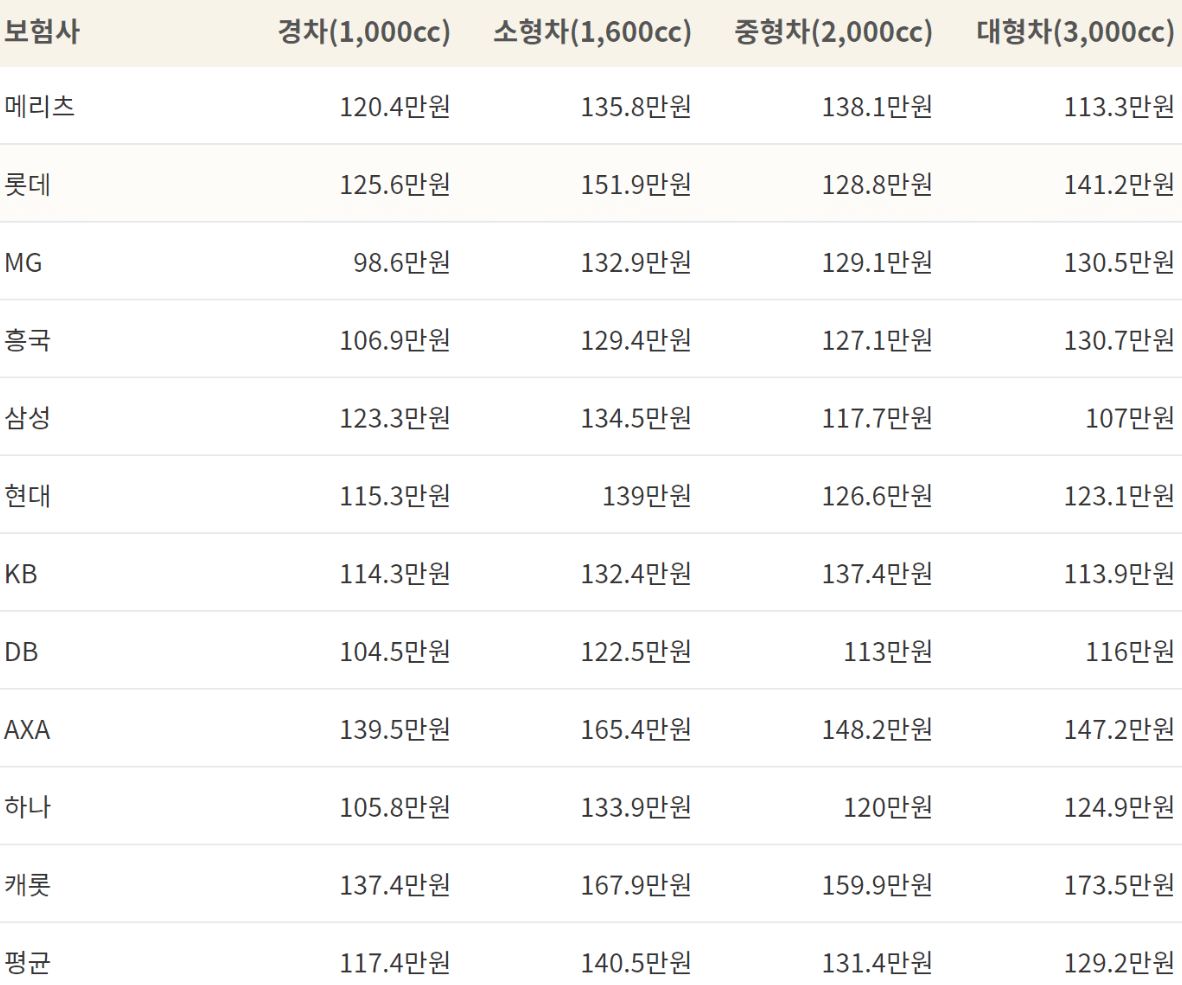Click the 130.7만원 cell for 흥국
This screenshot has height=985, width=1182.
[x=1119, y=340]
